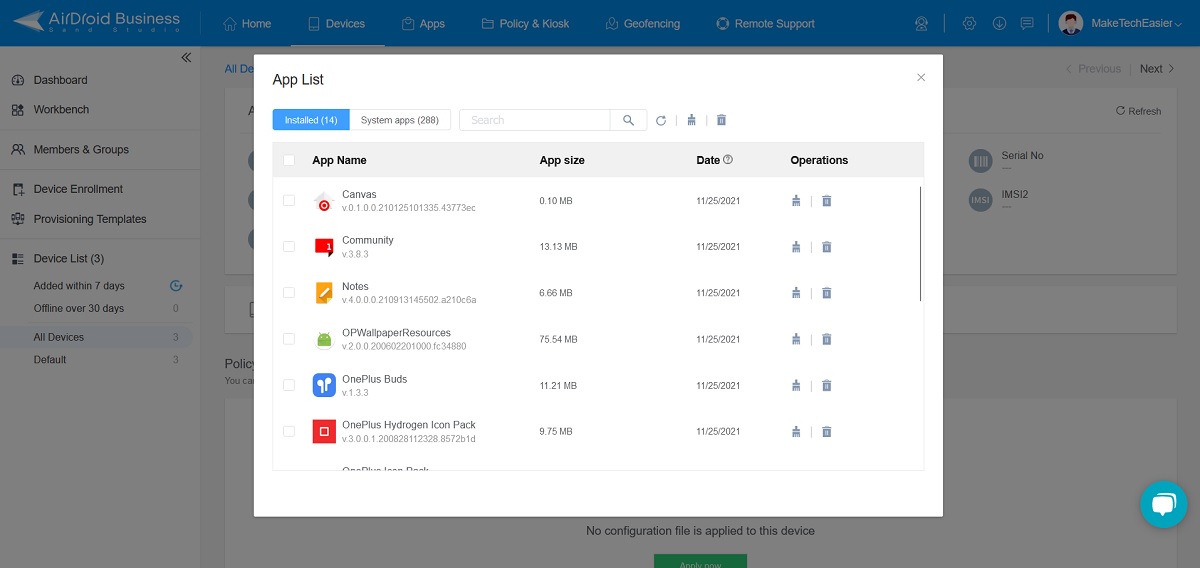1200x568 pixels.
Task: Click the search magnifier button
Action: (x=628, y=120)
